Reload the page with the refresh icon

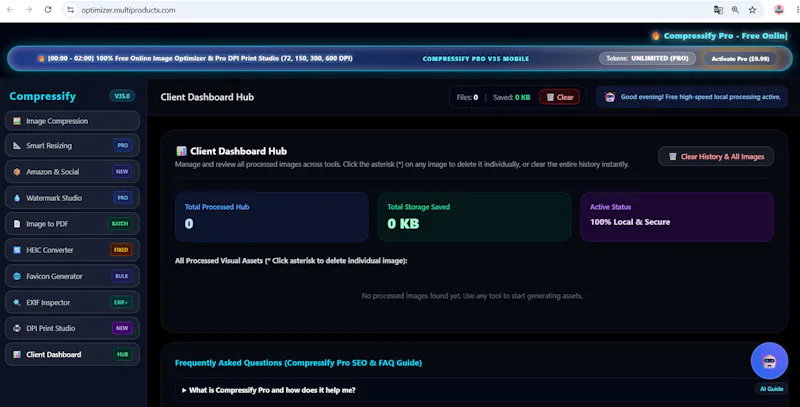48,10
